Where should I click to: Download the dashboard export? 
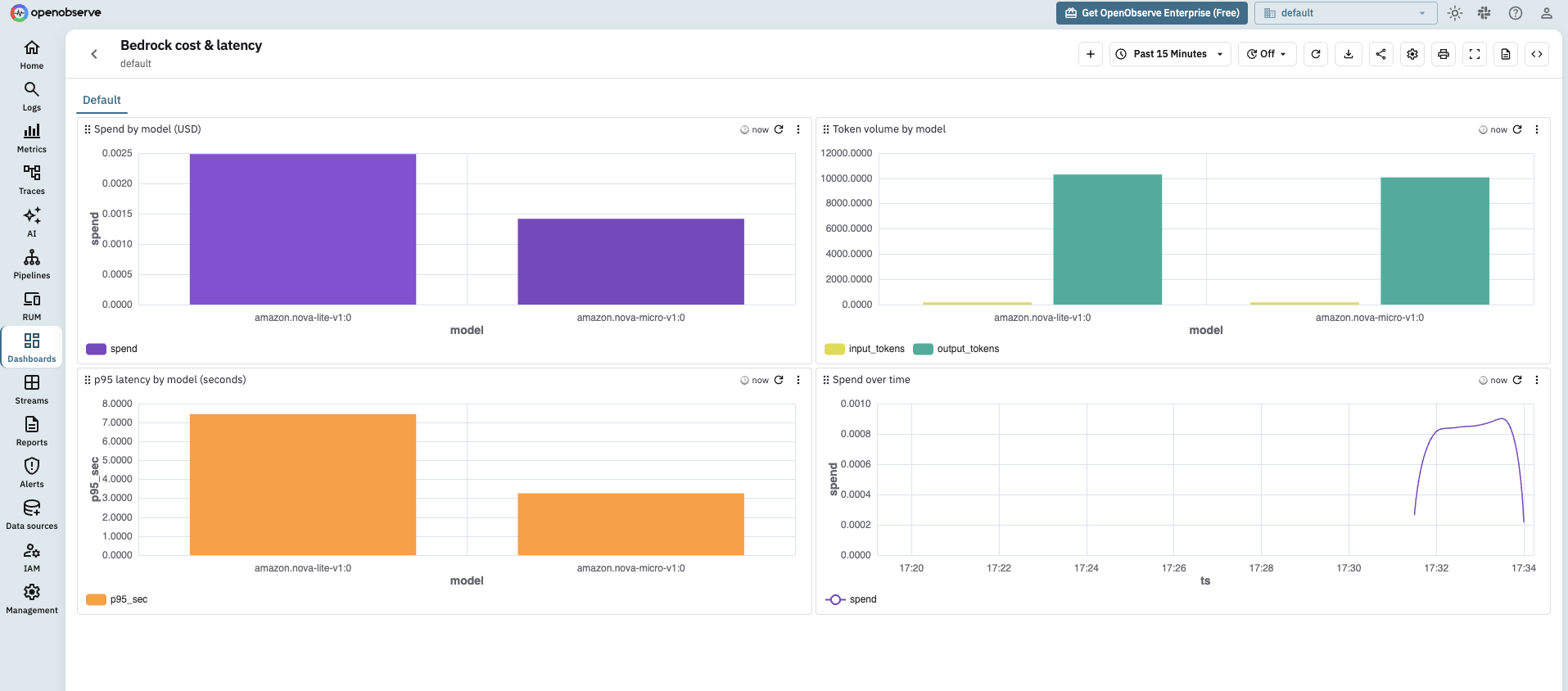(1349, 54)
